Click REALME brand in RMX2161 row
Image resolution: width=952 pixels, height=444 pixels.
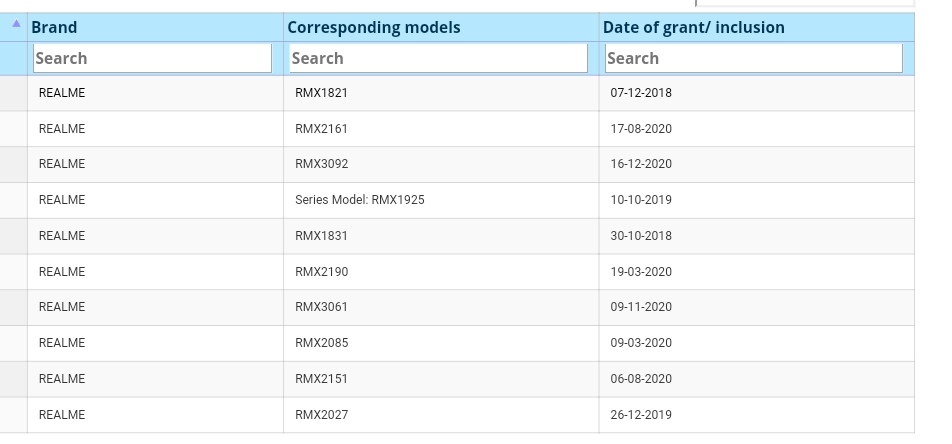[x=62, y=129]
